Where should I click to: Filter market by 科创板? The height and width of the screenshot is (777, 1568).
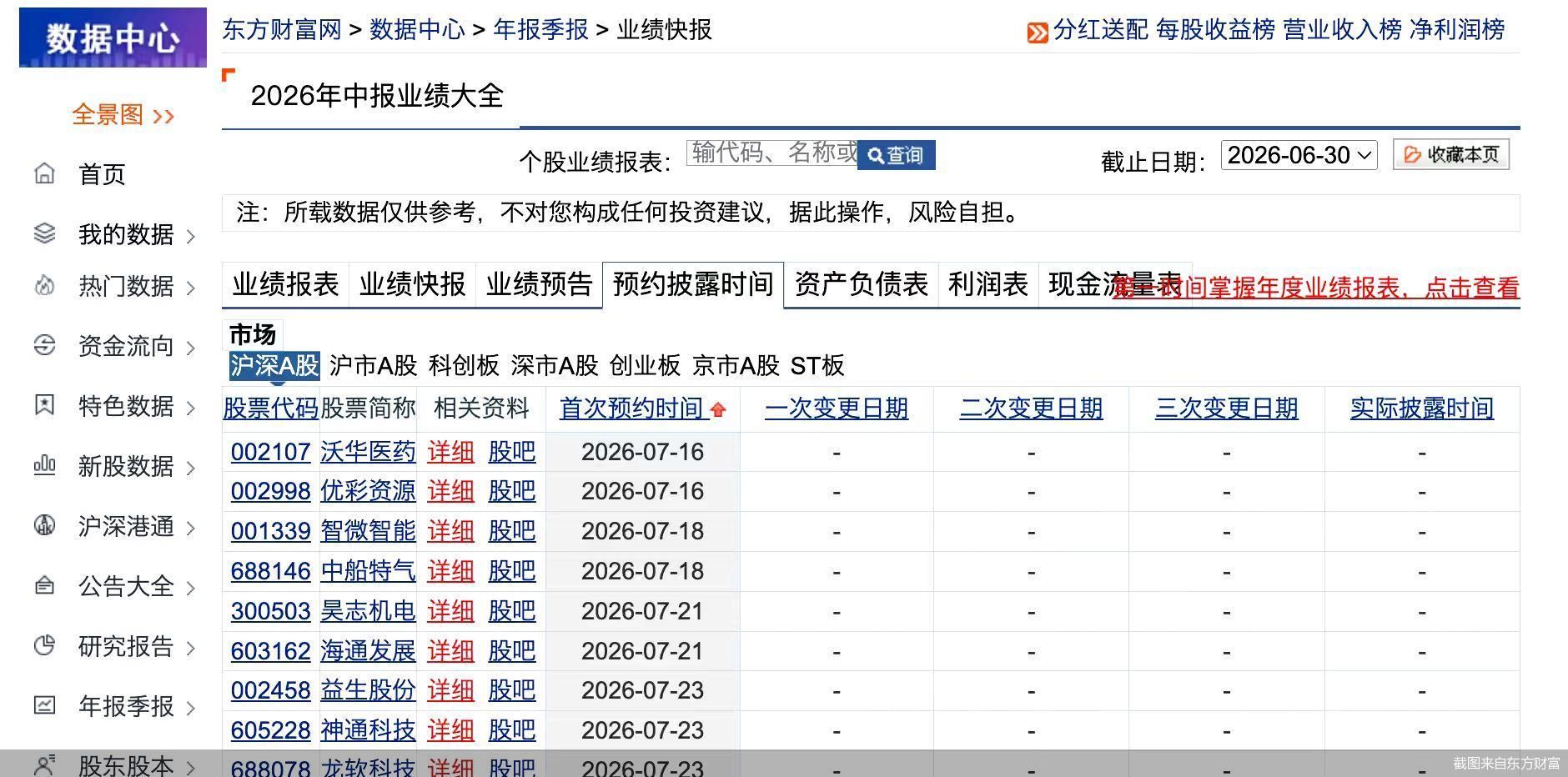464,365
